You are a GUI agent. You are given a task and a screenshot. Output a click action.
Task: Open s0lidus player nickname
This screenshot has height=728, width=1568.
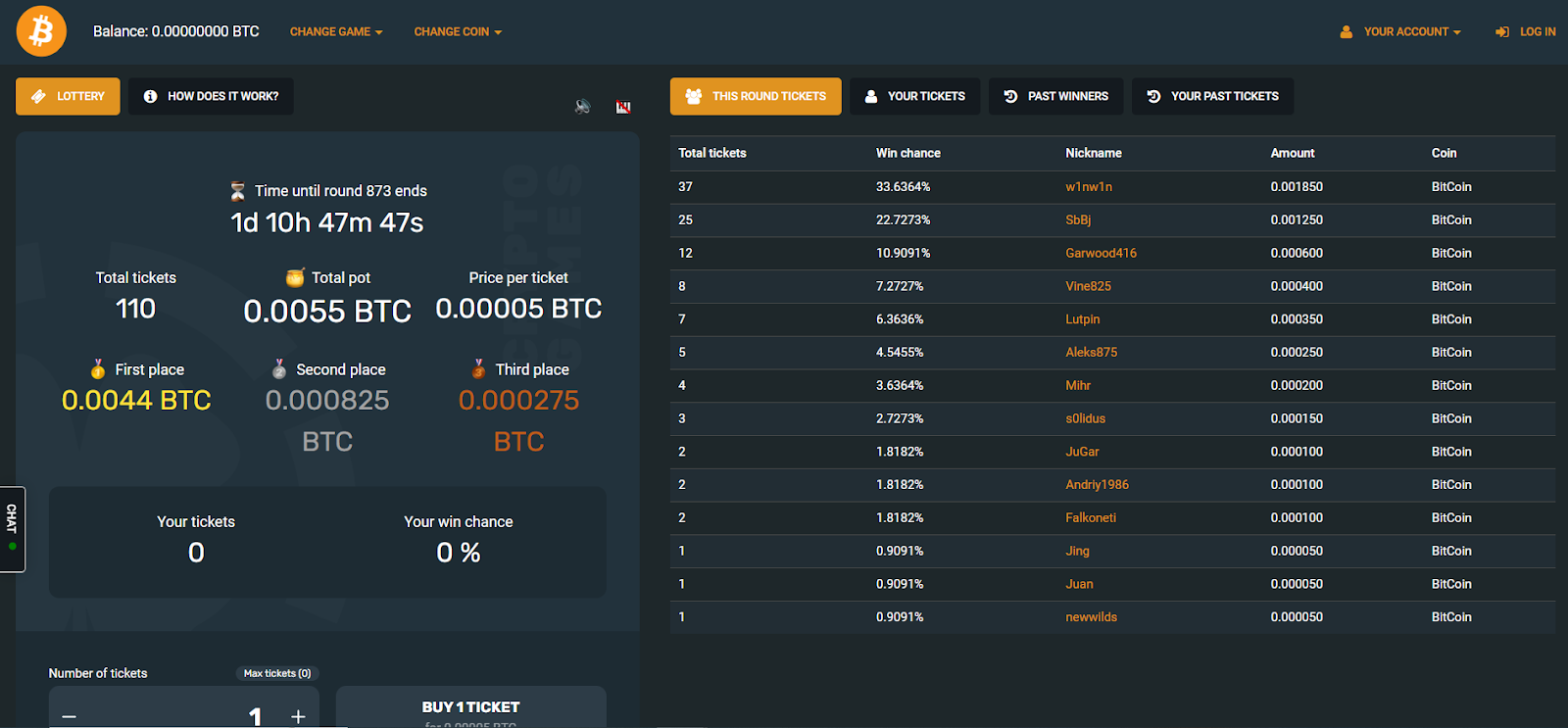[1085, 418]
